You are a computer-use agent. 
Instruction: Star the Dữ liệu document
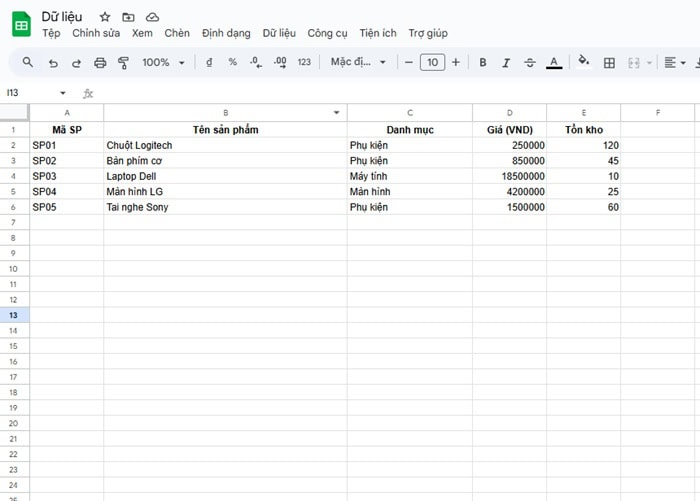(104, 17)
